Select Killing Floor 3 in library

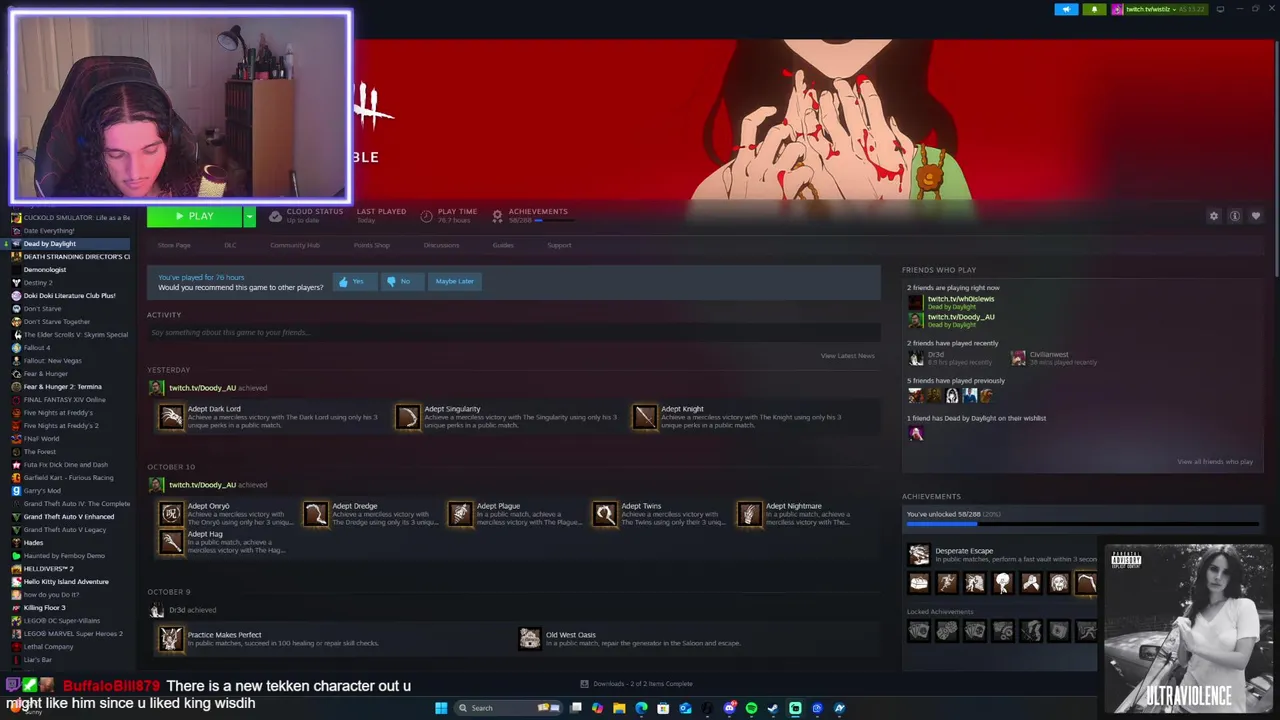click(x=44, y=608)
